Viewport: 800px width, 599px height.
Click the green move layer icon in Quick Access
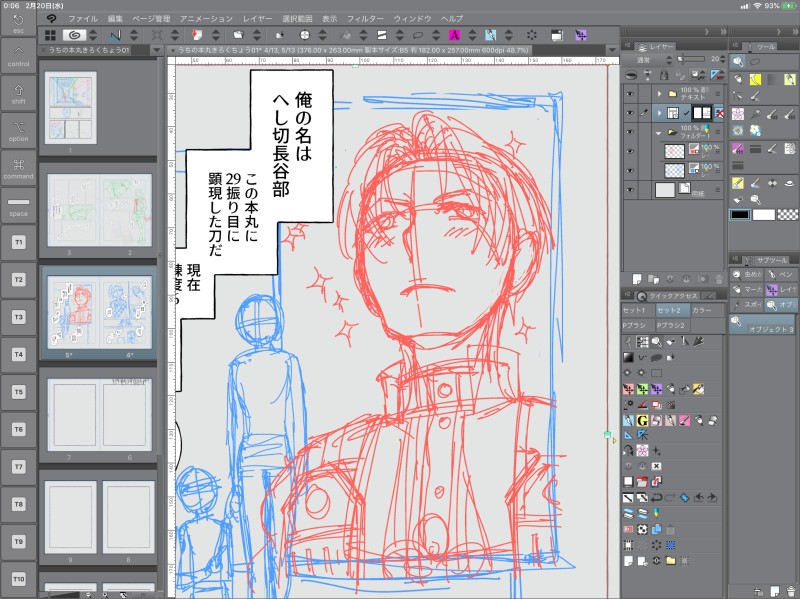point(642,389)
